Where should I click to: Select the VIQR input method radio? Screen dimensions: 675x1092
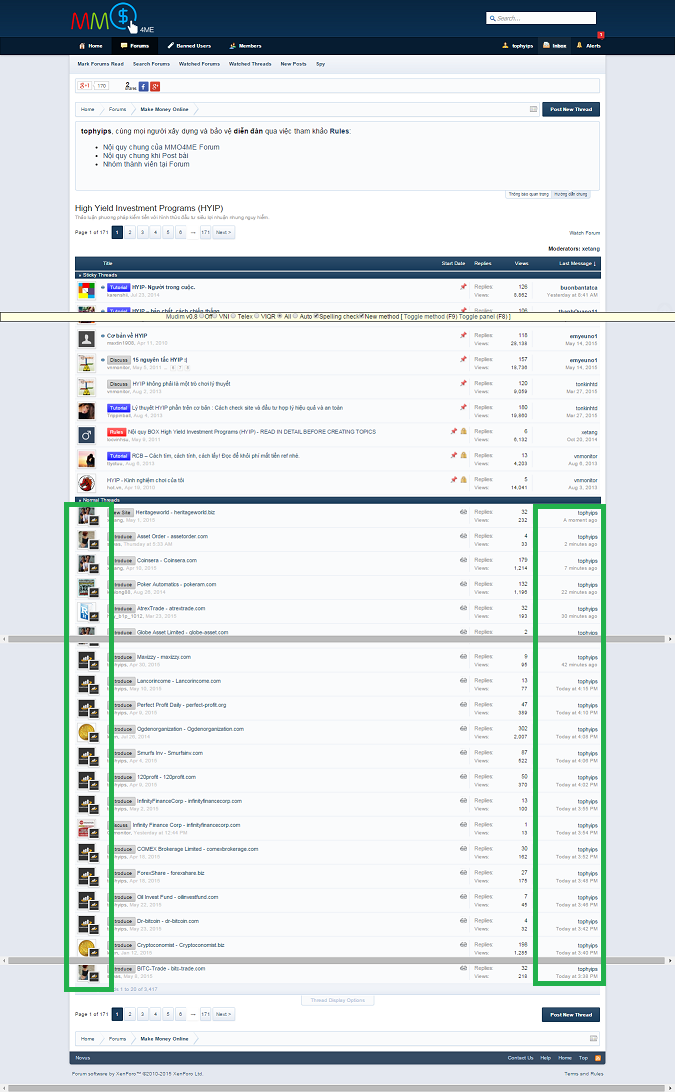(x=256, y=316)
